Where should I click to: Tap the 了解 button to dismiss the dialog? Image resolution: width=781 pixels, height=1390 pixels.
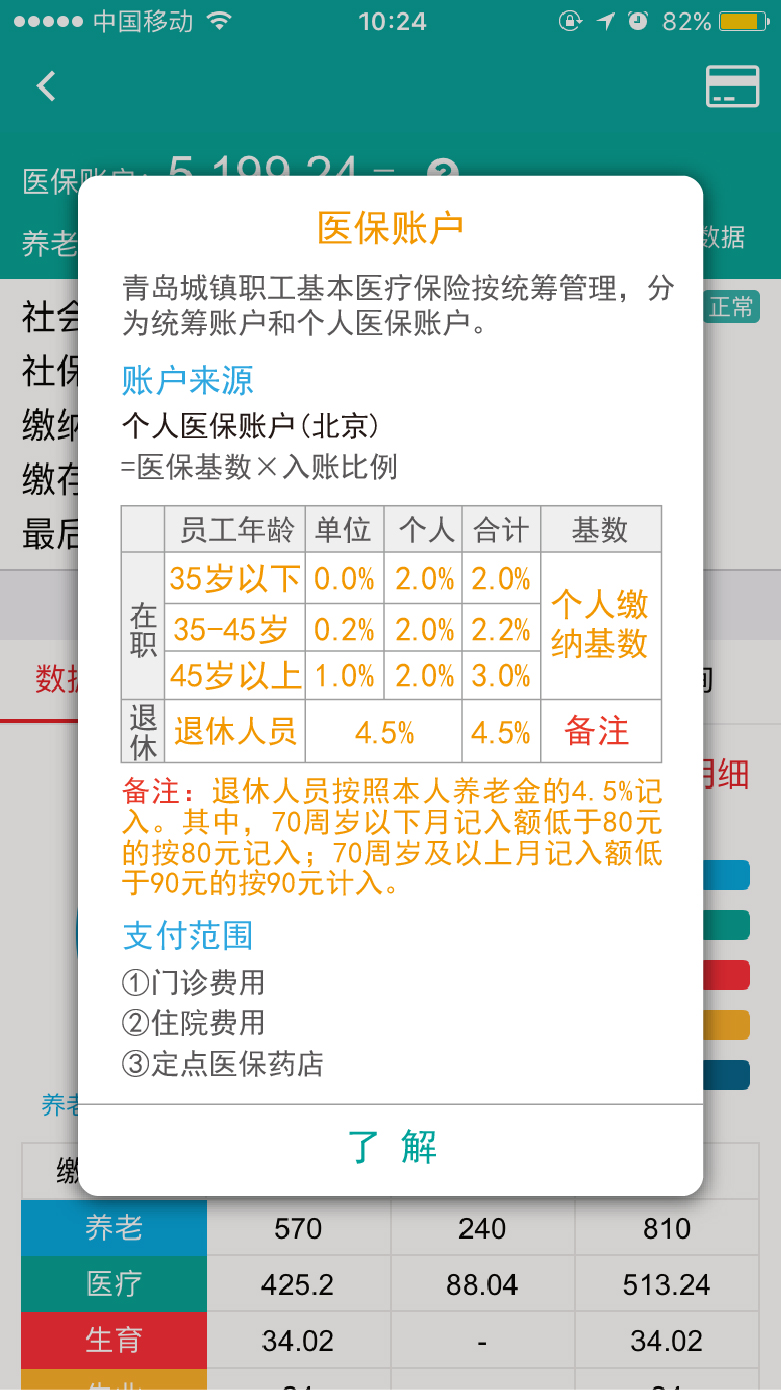pyautogui.click(x=390, y=1148)
